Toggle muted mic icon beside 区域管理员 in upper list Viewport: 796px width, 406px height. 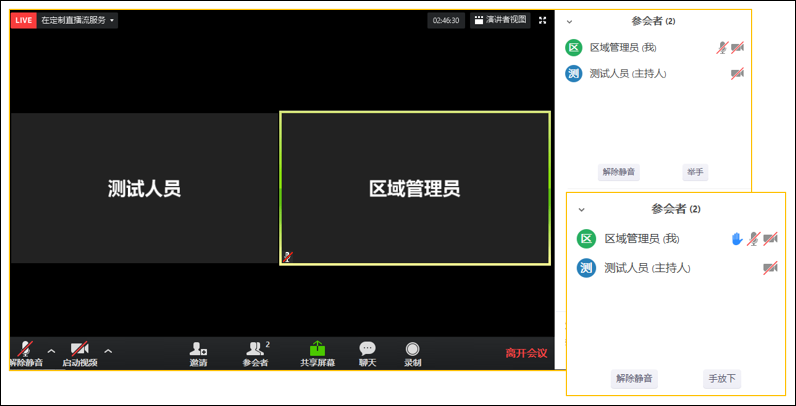point(722,48)
